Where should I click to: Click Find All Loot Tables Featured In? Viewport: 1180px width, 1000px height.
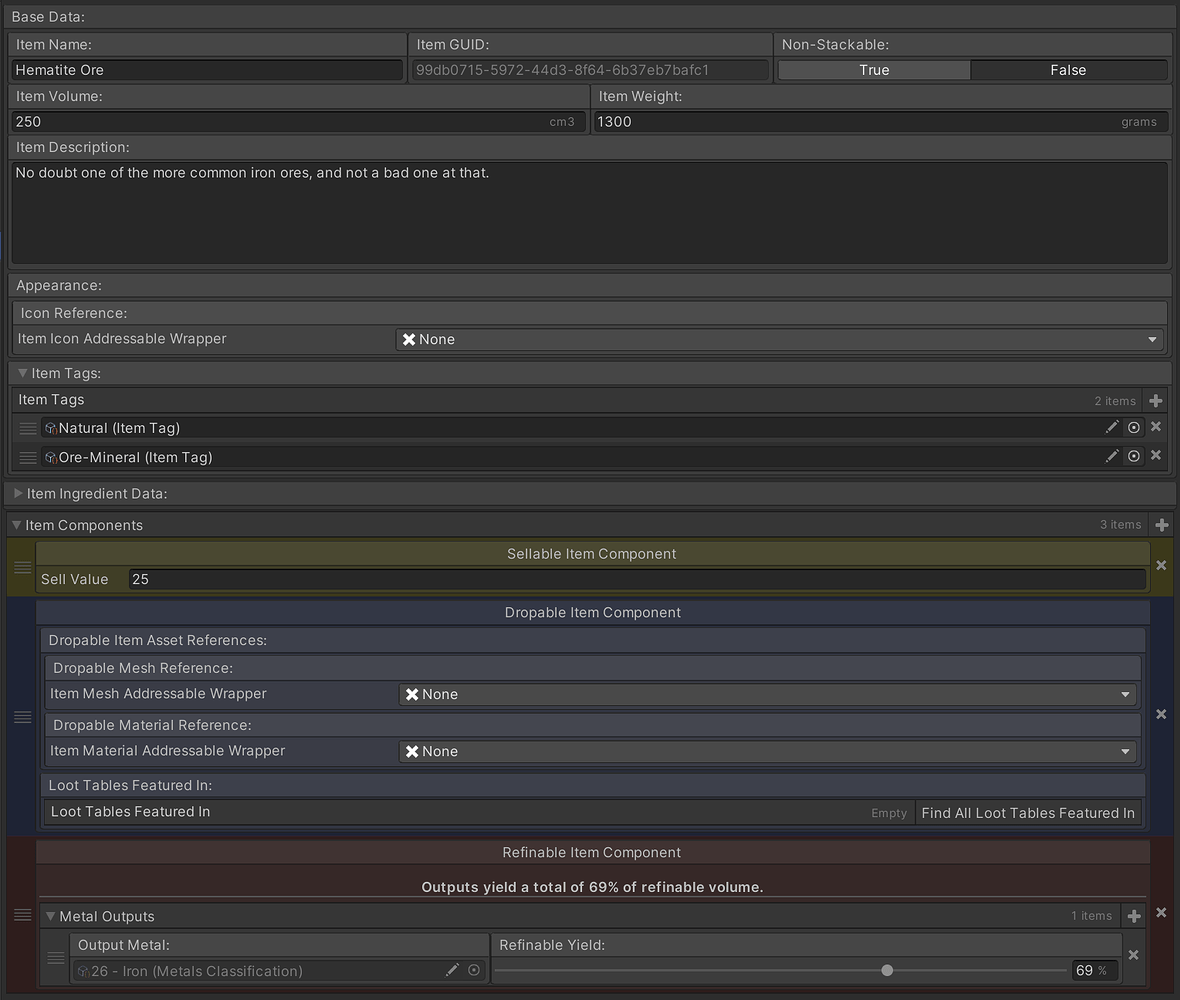coord(1028,813)
